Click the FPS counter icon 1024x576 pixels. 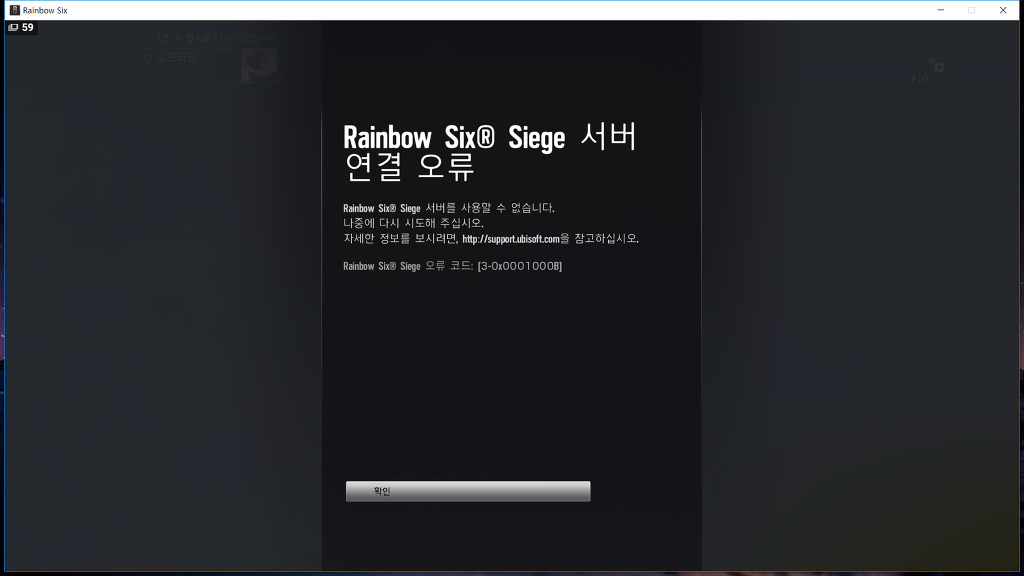click(13, 28)
